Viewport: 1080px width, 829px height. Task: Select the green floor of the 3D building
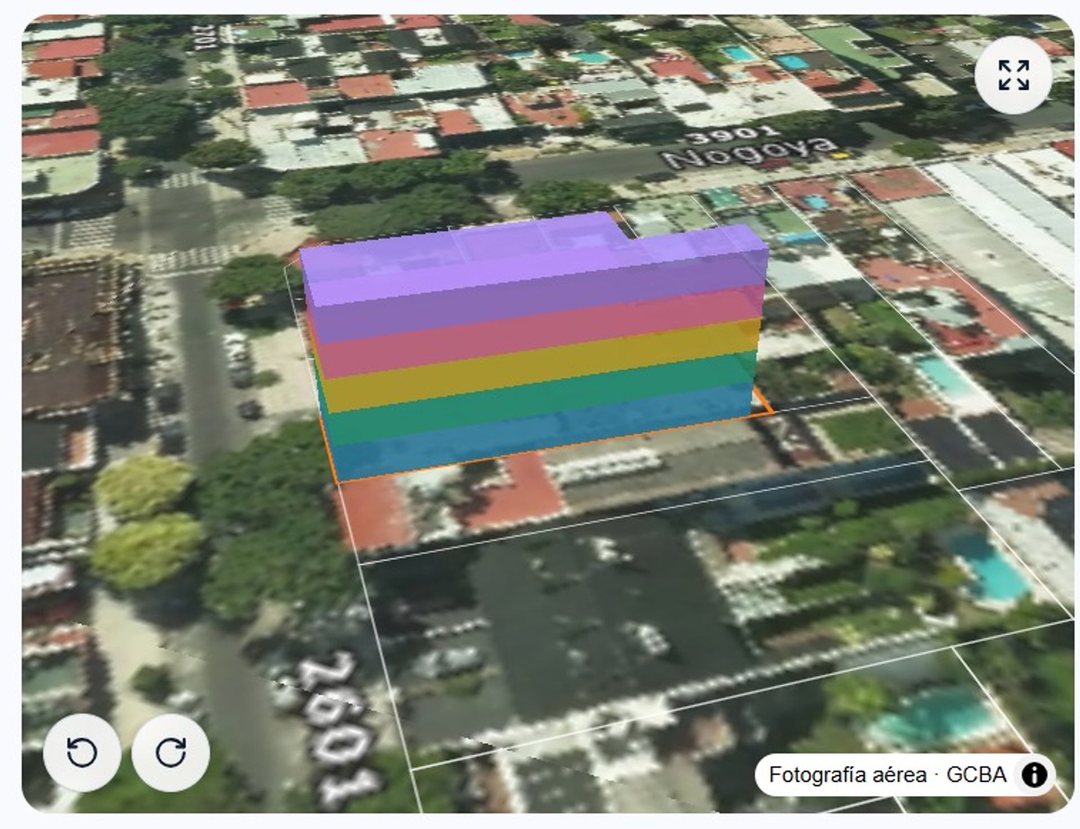tap(544, 398)
